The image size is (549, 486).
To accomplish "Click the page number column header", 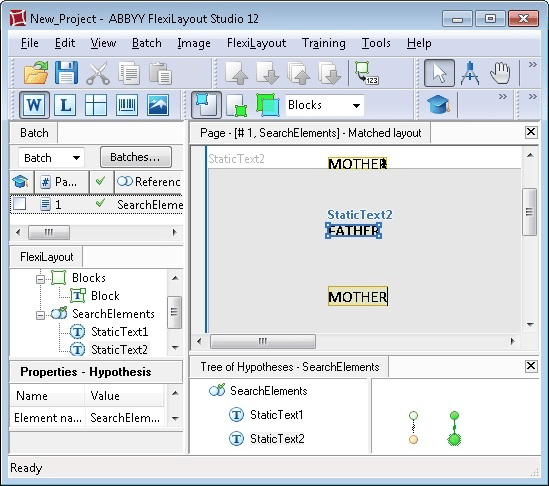I will pyautogui.click(x=62, y=182).
